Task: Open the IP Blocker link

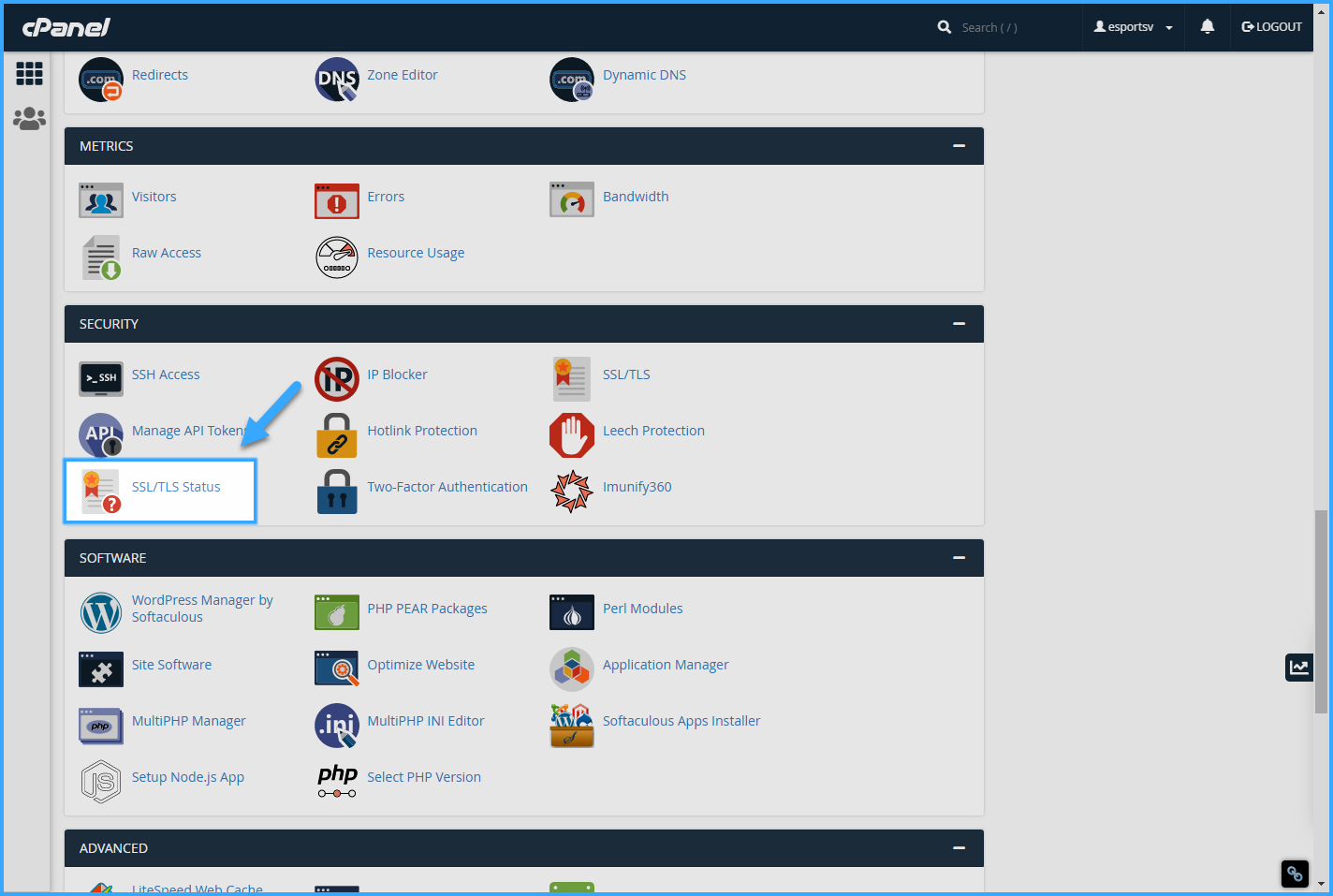Action: (x=397, y=375)
